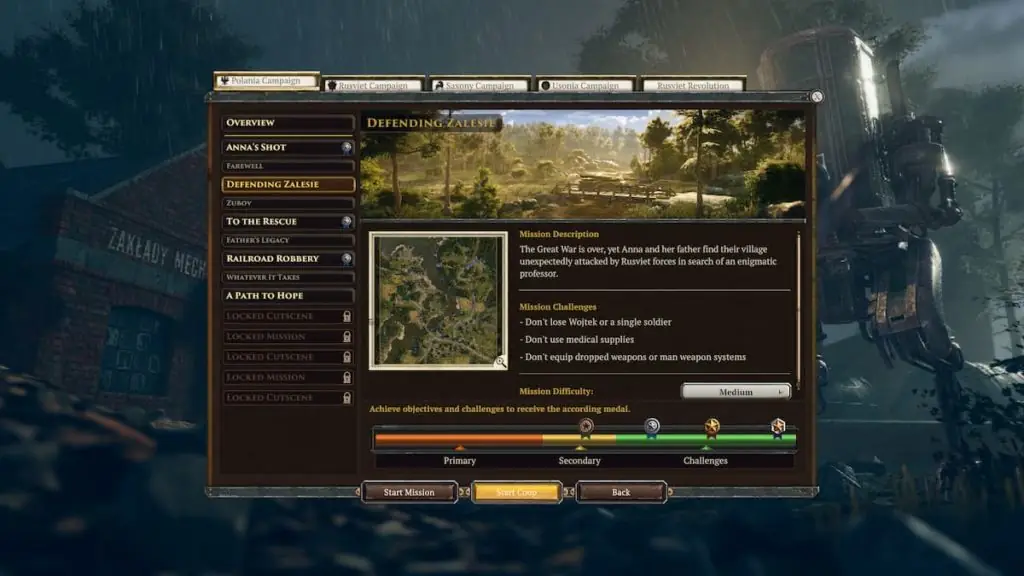Screen dimensions: 1024x576
Task: Click the yellow Secondary segment of the bar
Action: [x=579, y=440]
